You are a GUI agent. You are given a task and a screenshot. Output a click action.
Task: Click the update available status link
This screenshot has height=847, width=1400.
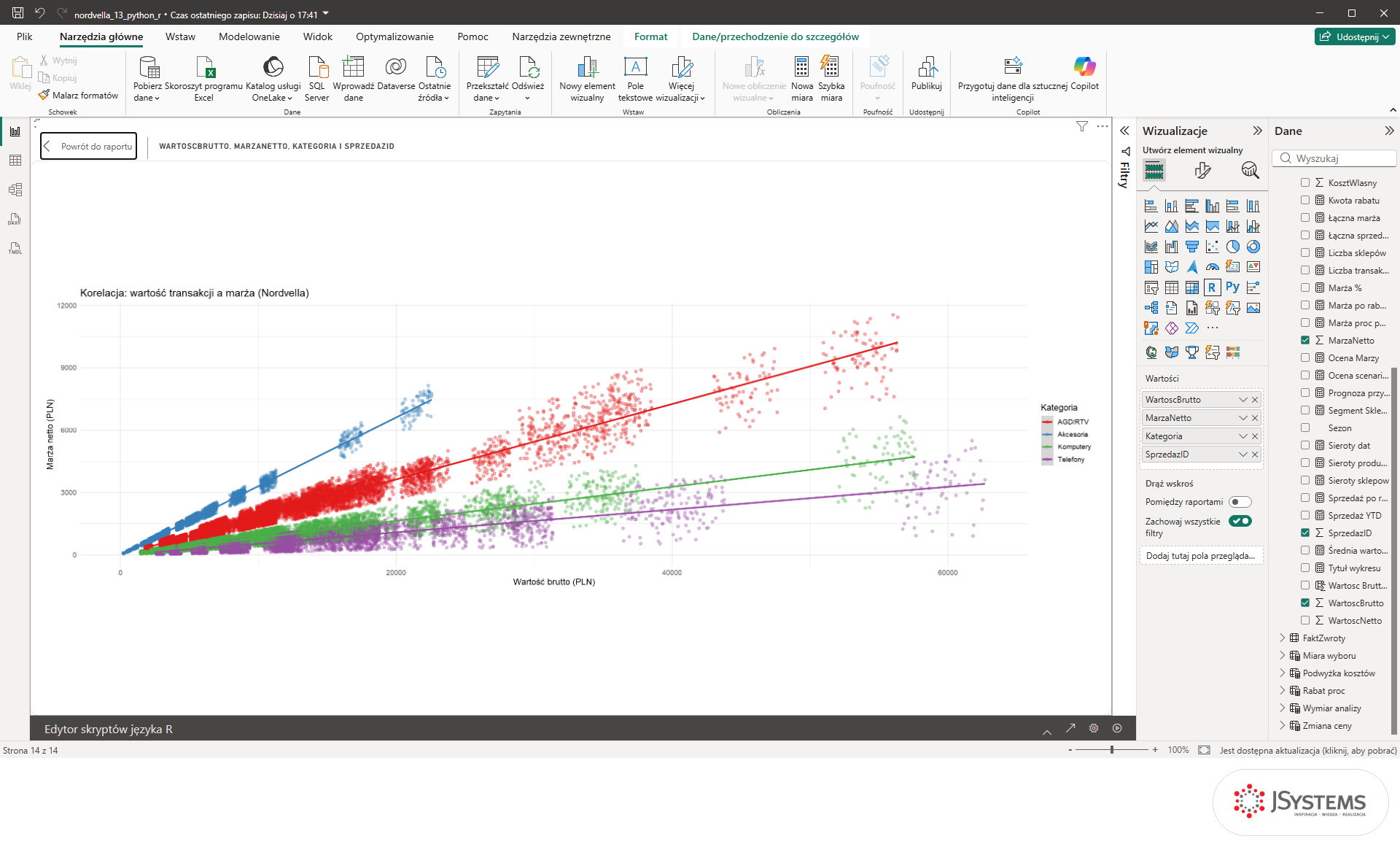point(1308,750)
